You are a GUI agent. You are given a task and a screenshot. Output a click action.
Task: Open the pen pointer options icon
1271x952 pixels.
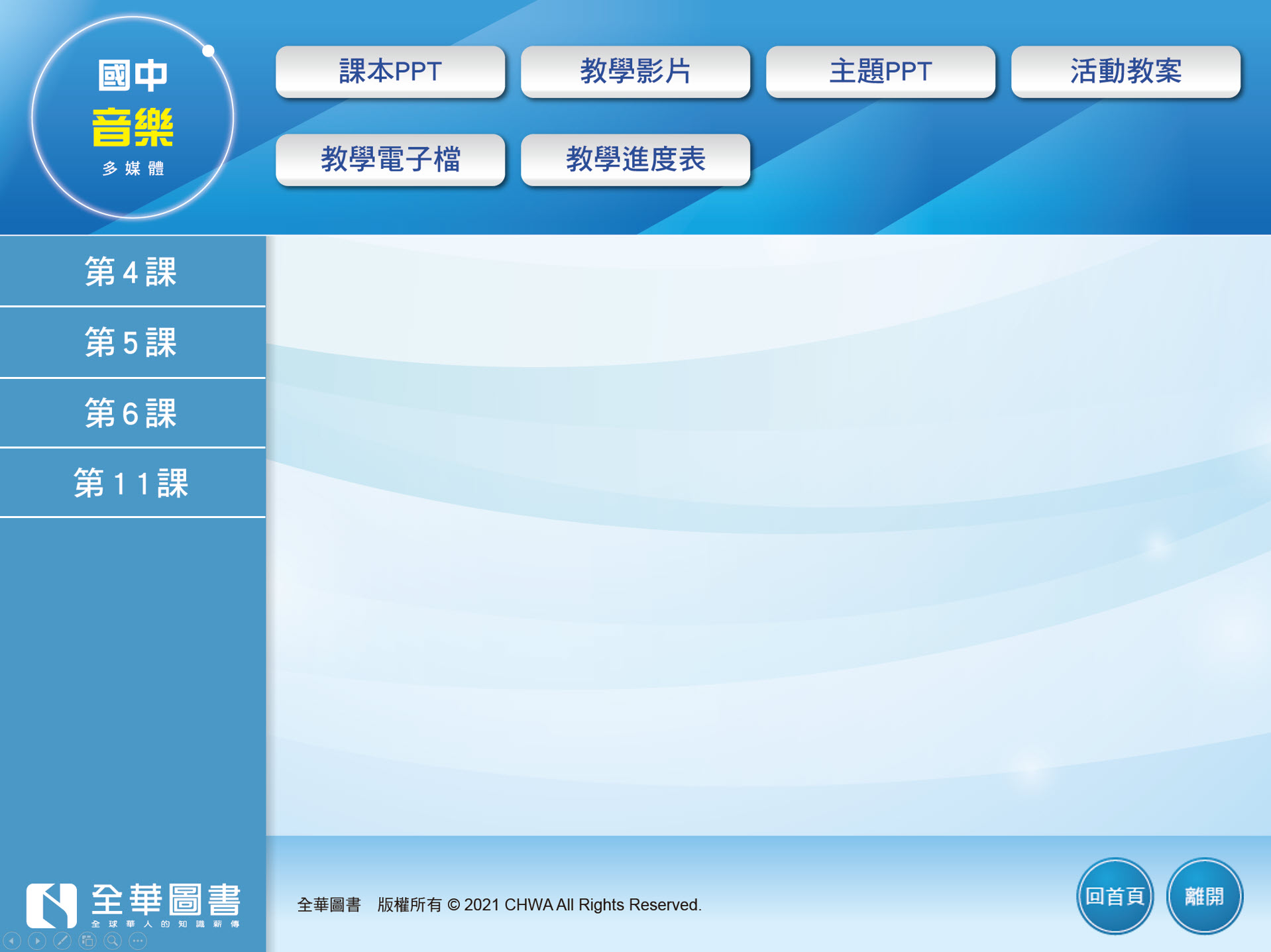(62, 941)
